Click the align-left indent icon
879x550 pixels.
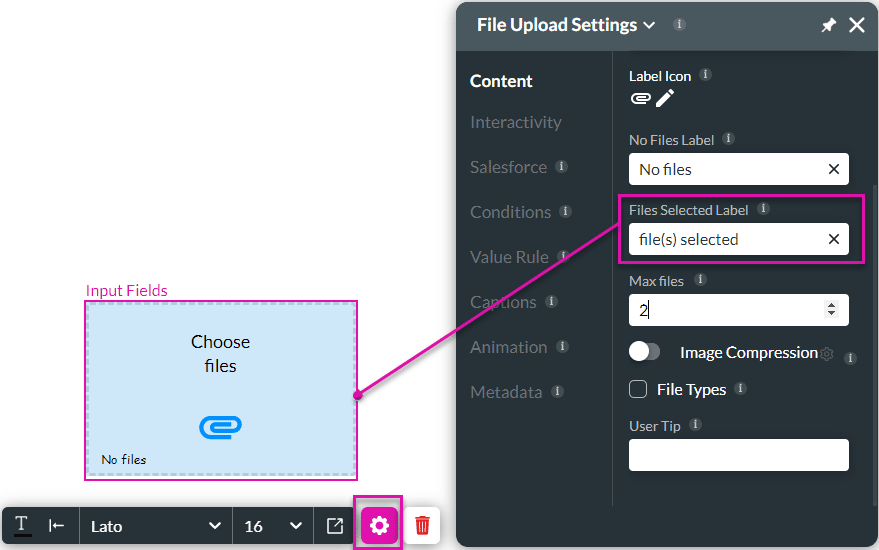tap(56, 525)
